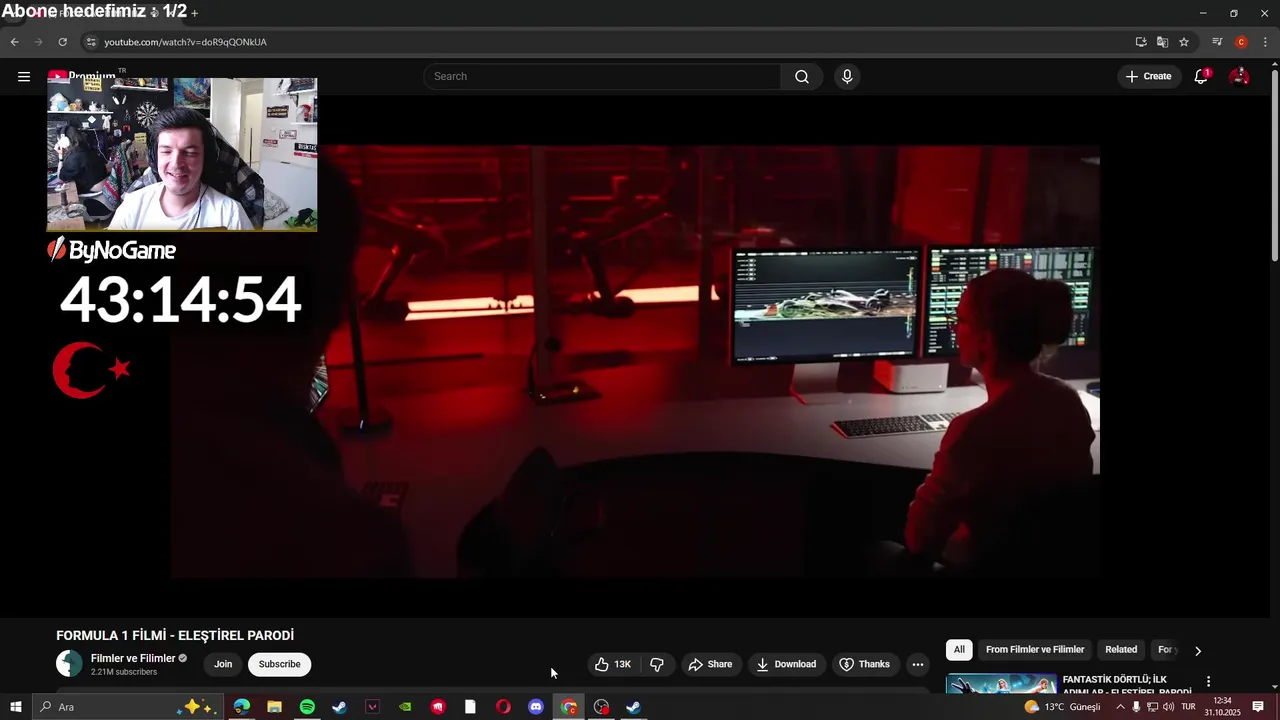Open the Google Translate page icon

click(x=1162, y=42)
